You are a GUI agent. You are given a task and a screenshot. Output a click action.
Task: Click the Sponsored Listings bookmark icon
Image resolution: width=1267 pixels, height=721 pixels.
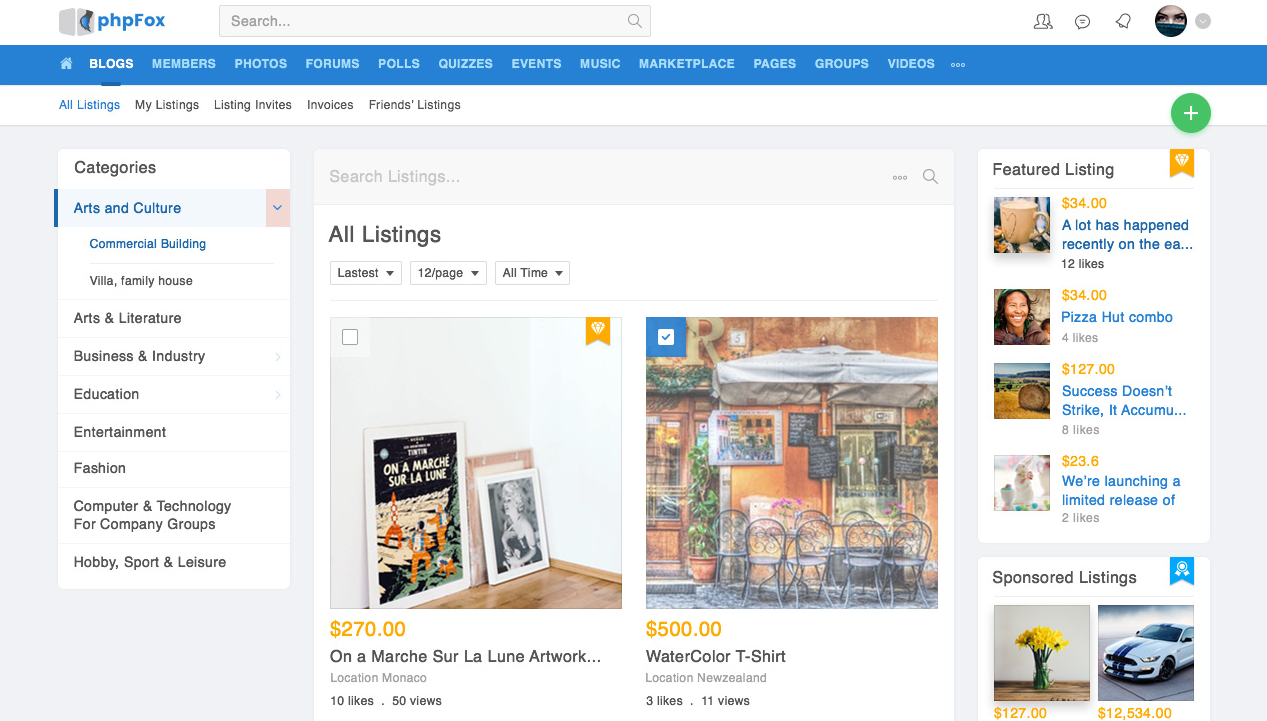tap(1181, 571)
